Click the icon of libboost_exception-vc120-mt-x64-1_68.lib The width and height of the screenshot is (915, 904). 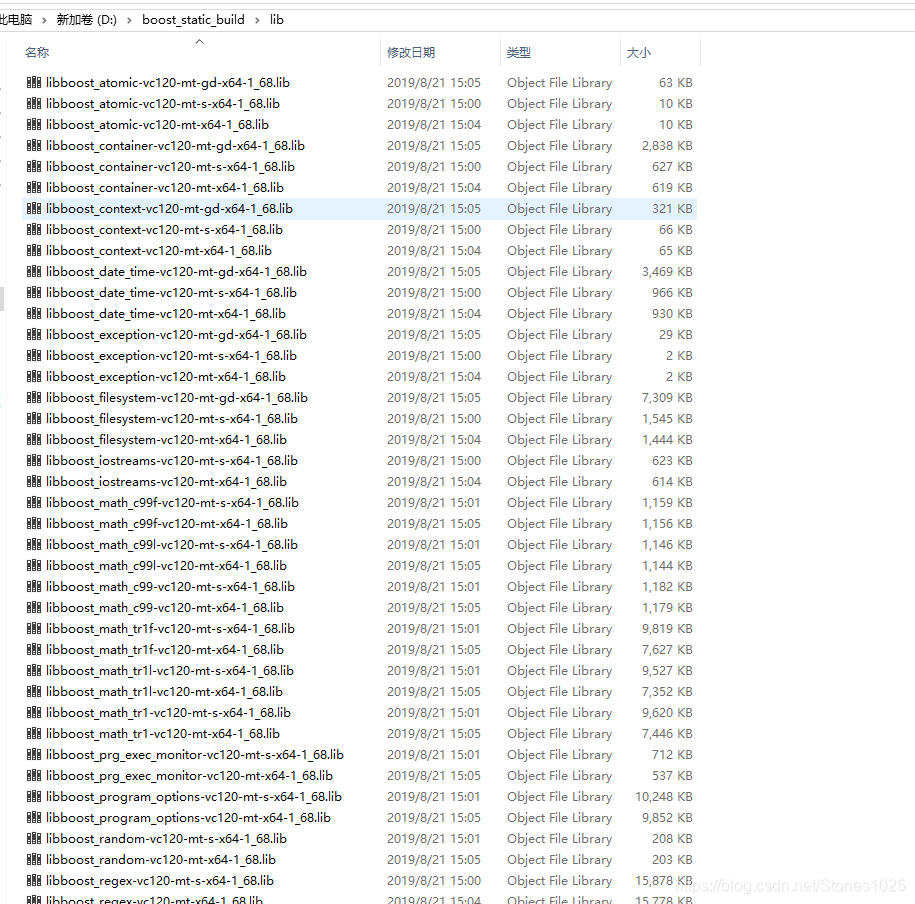(x=34, y=376)
